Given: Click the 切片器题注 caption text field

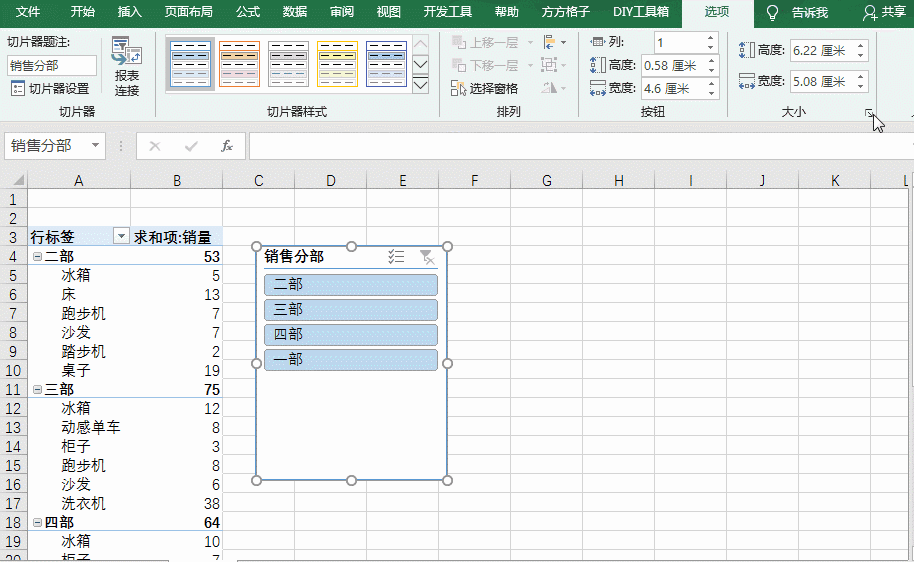Looking at the screenshot, I should pos(52,66).
